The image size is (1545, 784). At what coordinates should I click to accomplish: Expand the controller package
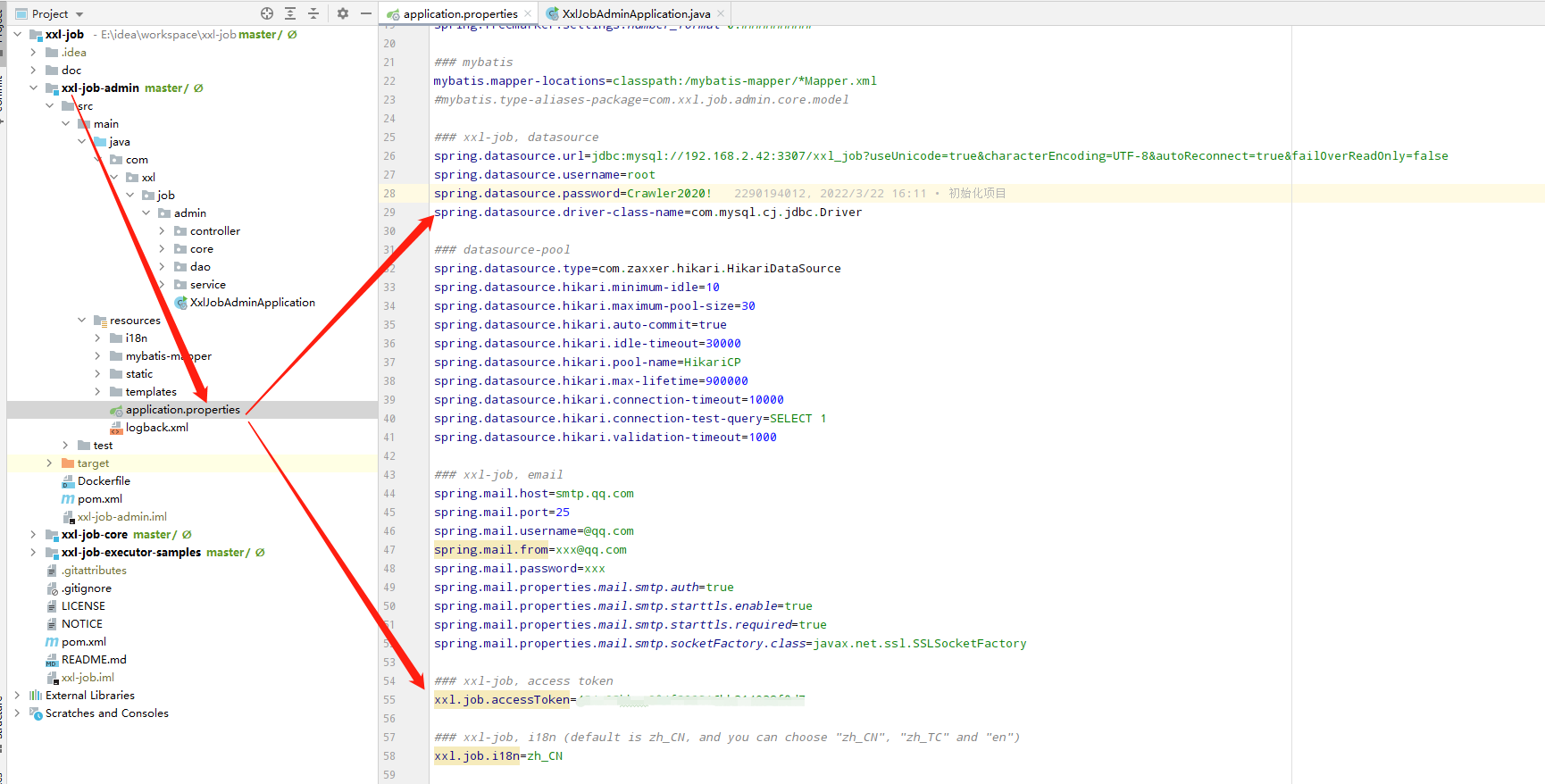[x=163, y=231]
